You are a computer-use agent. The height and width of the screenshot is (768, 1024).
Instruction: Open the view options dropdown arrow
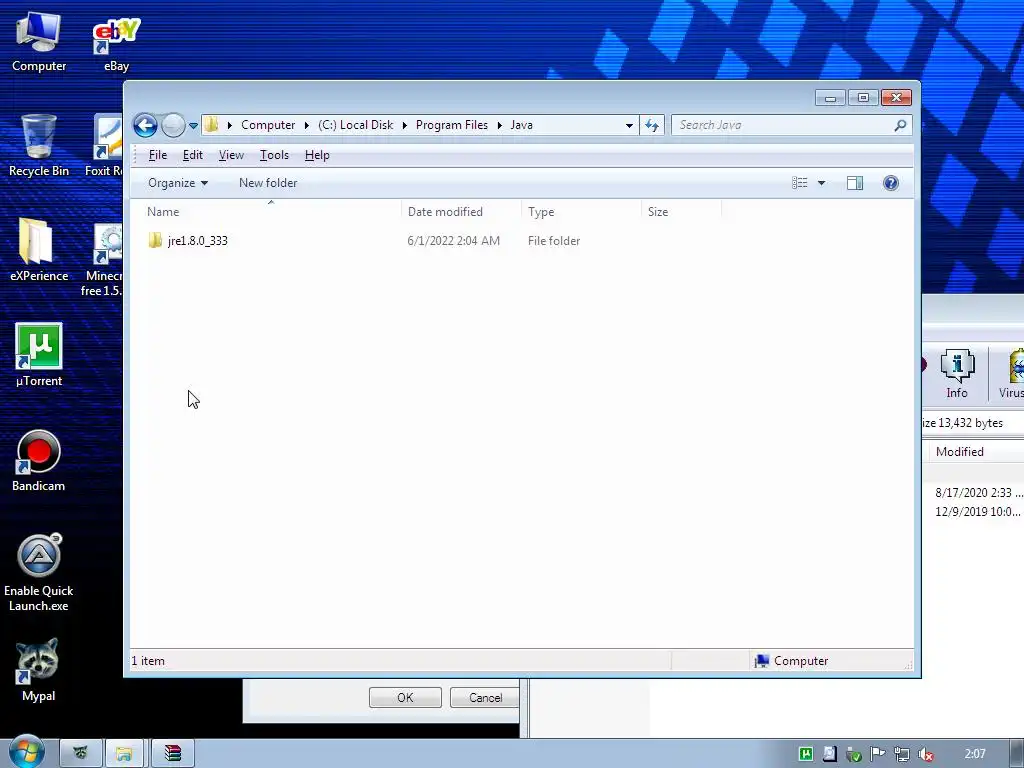click(822, 183)
